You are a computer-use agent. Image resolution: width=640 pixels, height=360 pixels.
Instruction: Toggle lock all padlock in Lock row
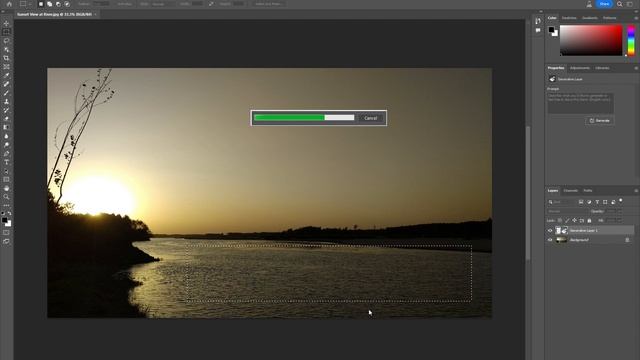[589, 220]
